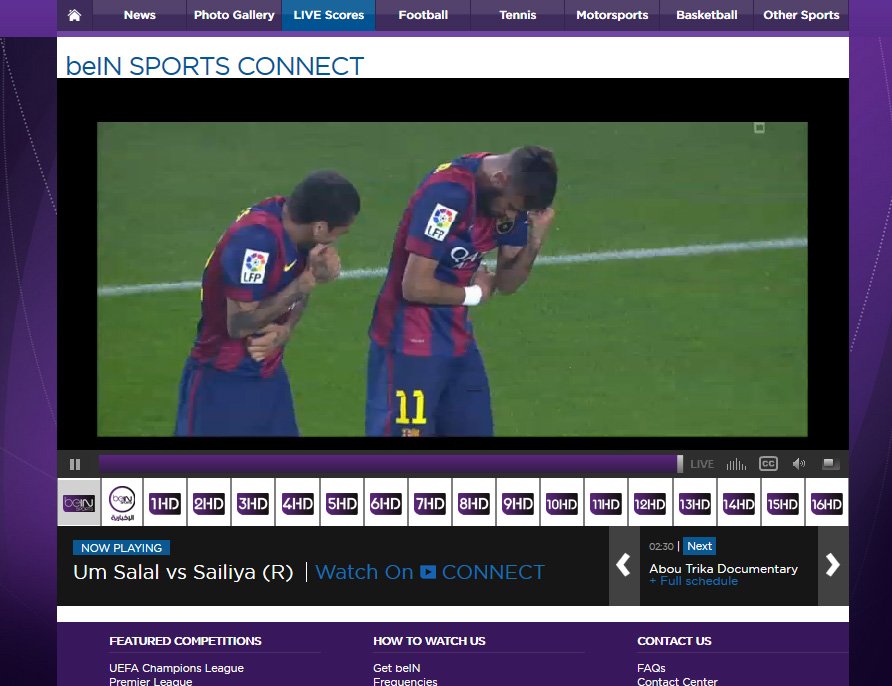Switch to channel 13HD
Viewport: 892px width, 686px height.
tap(695, 503)
